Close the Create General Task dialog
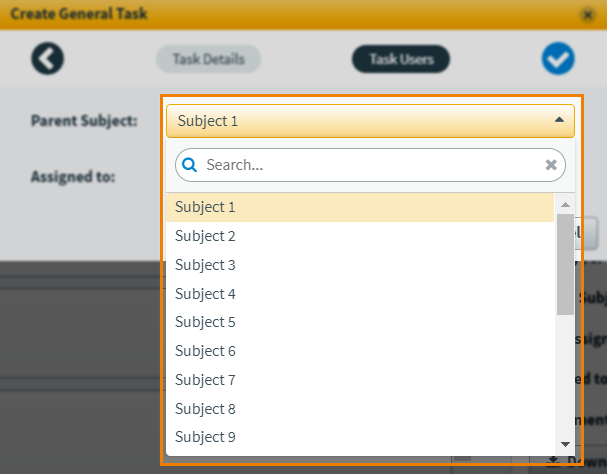The height and width of the screenshot is (474, 607). click(x=588, y=15)
